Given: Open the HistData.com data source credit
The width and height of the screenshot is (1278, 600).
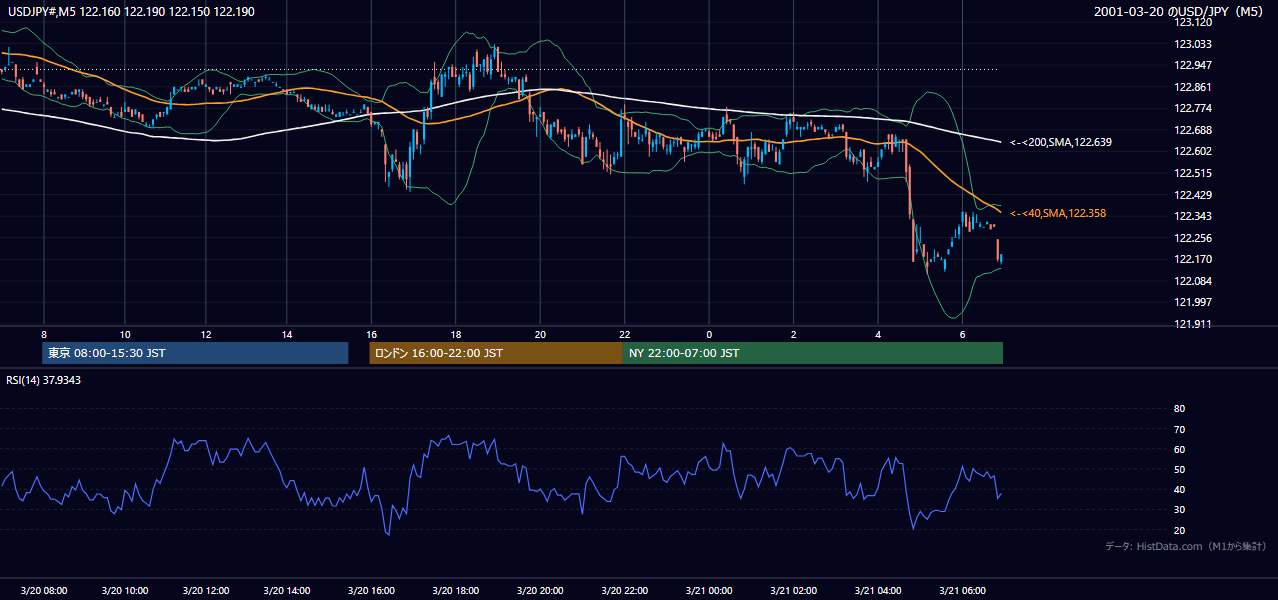Looking at the screenshot, I should tap(1185, 546).
